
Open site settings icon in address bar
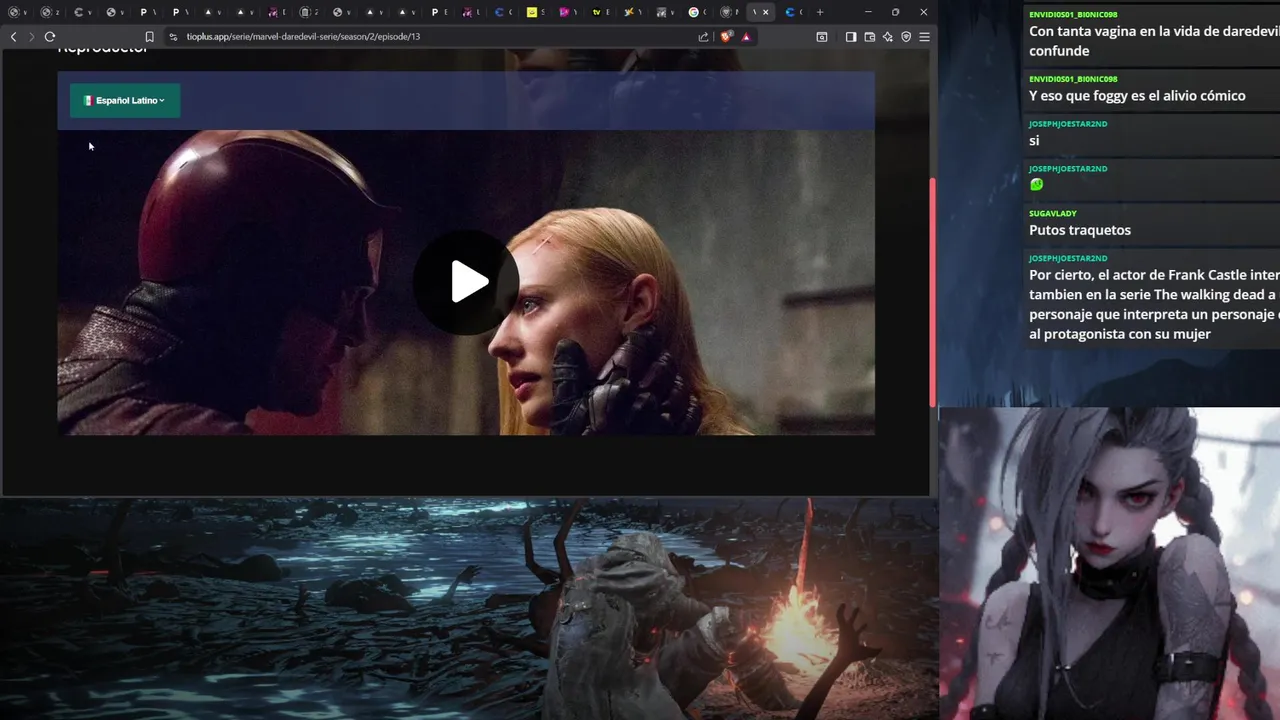(173, 37)
